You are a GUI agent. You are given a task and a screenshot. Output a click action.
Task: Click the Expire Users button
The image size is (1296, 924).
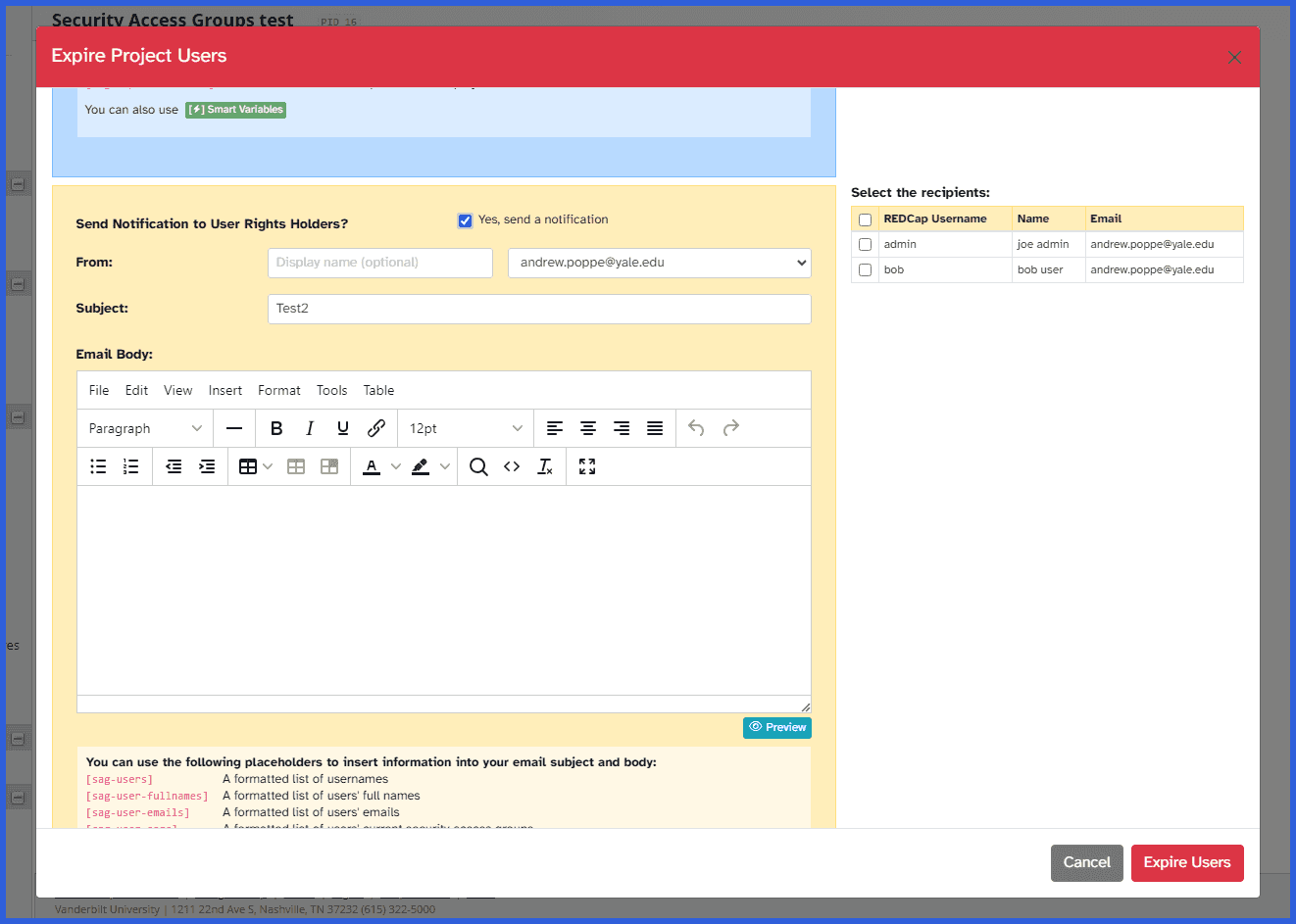pyautogui.click(x=1187, y=862)
